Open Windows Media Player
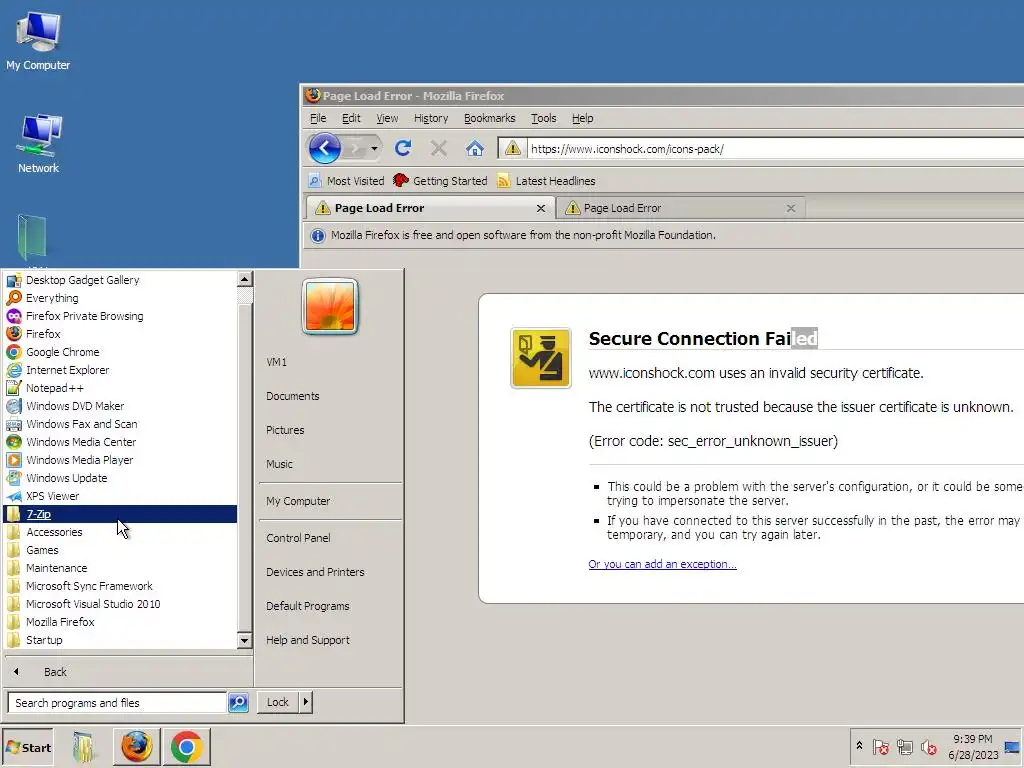This screenshot has width=1024, height=768. tap(120, 460)
